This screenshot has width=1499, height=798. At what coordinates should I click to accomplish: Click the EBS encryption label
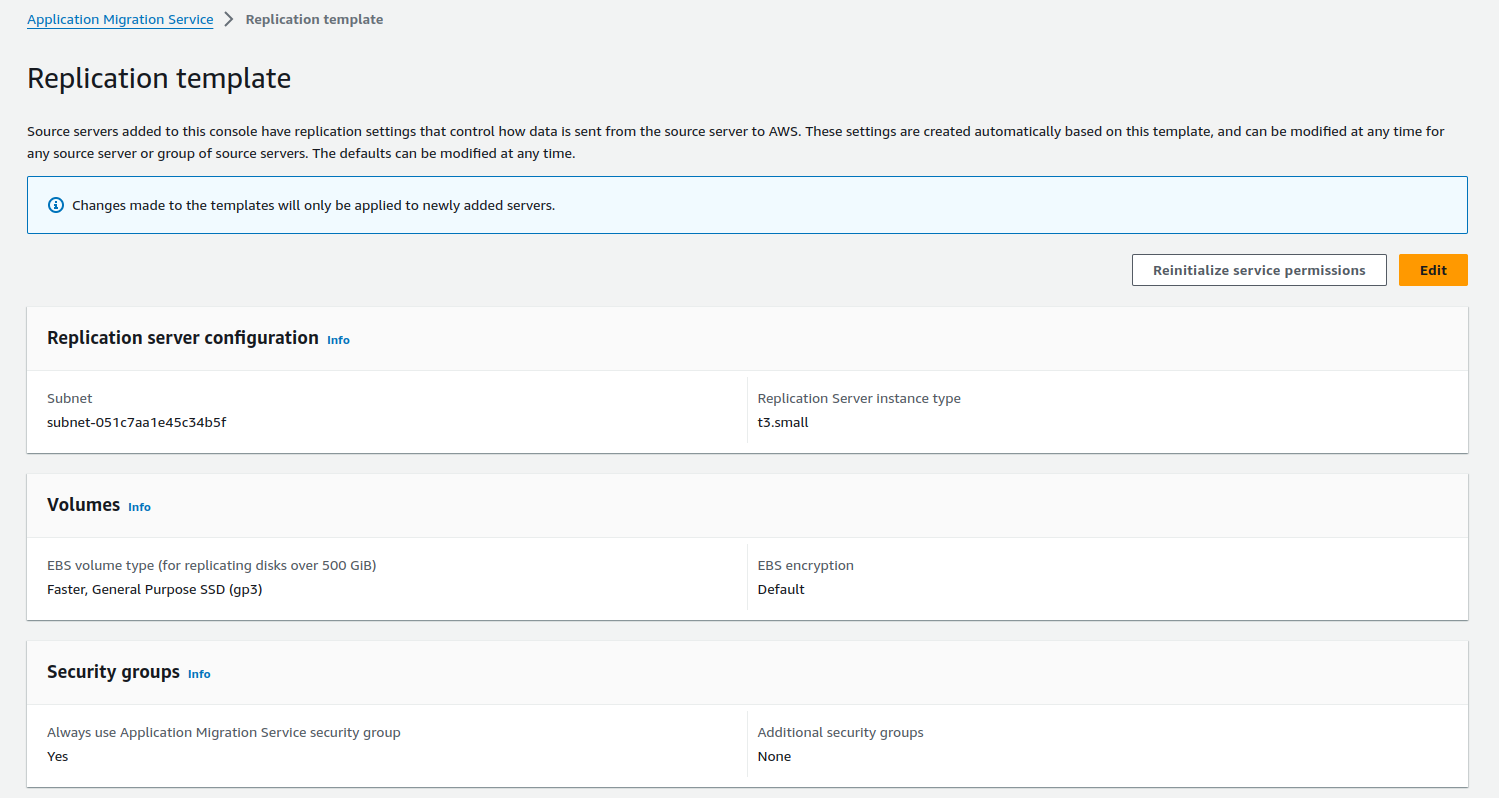click(806, 565)
